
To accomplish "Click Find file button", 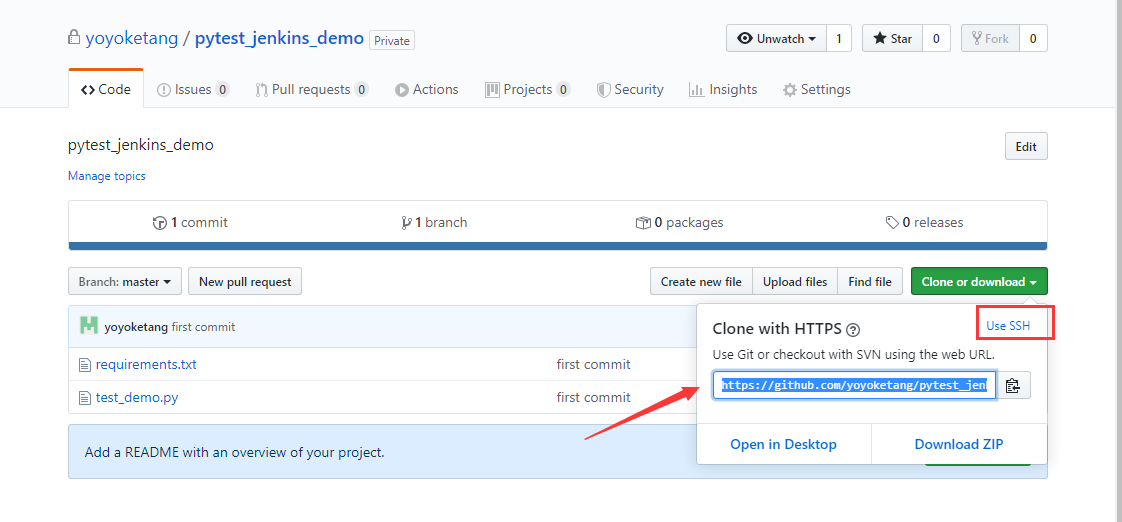I will [x=870, y=281].
